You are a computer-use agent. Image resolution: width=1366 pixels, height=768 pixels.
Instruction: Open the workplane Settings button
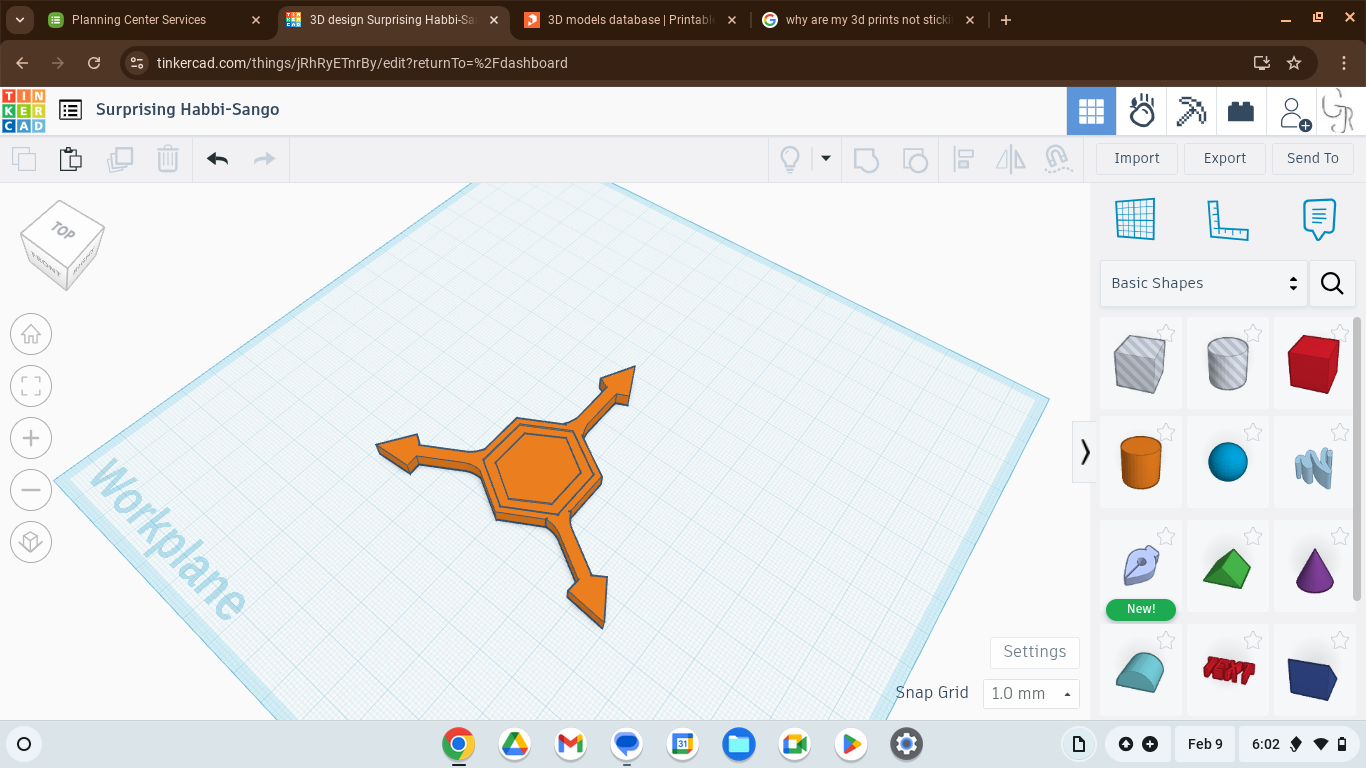tap(1034, 652)
